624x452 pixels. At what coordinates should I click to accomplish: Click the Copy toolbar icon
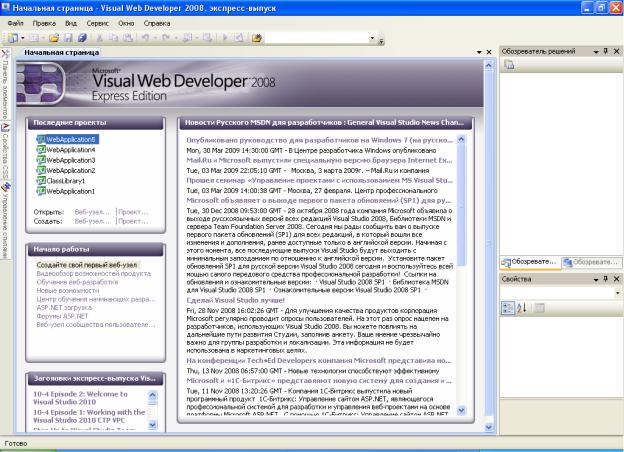pyautogui.click(x=114, y=38)
